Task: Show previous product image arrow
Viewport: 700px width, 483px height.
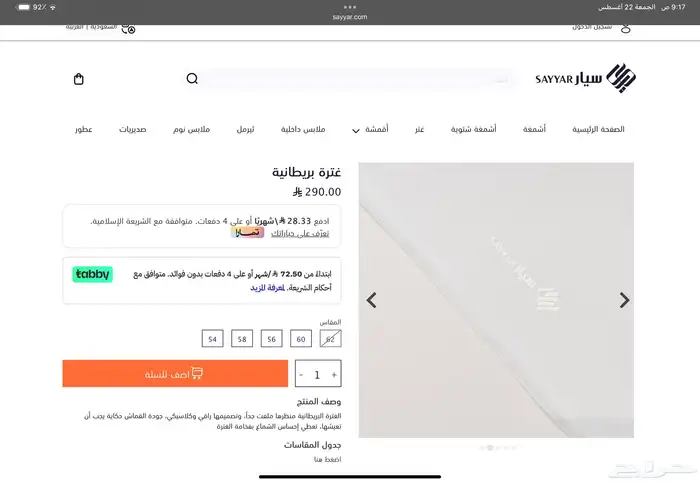Action: pos(371,300)
